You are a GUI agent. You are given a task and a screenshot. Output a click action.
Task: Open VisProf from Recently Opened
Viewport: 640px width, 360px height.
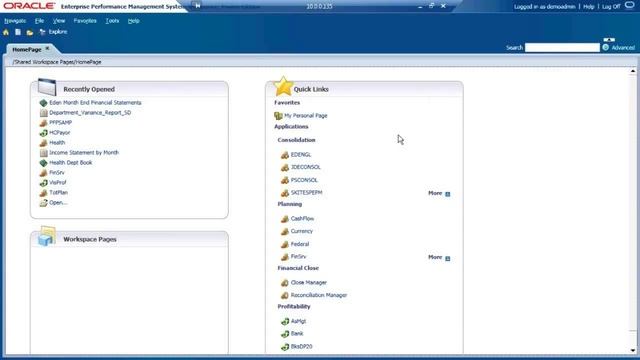pos(58,183)
